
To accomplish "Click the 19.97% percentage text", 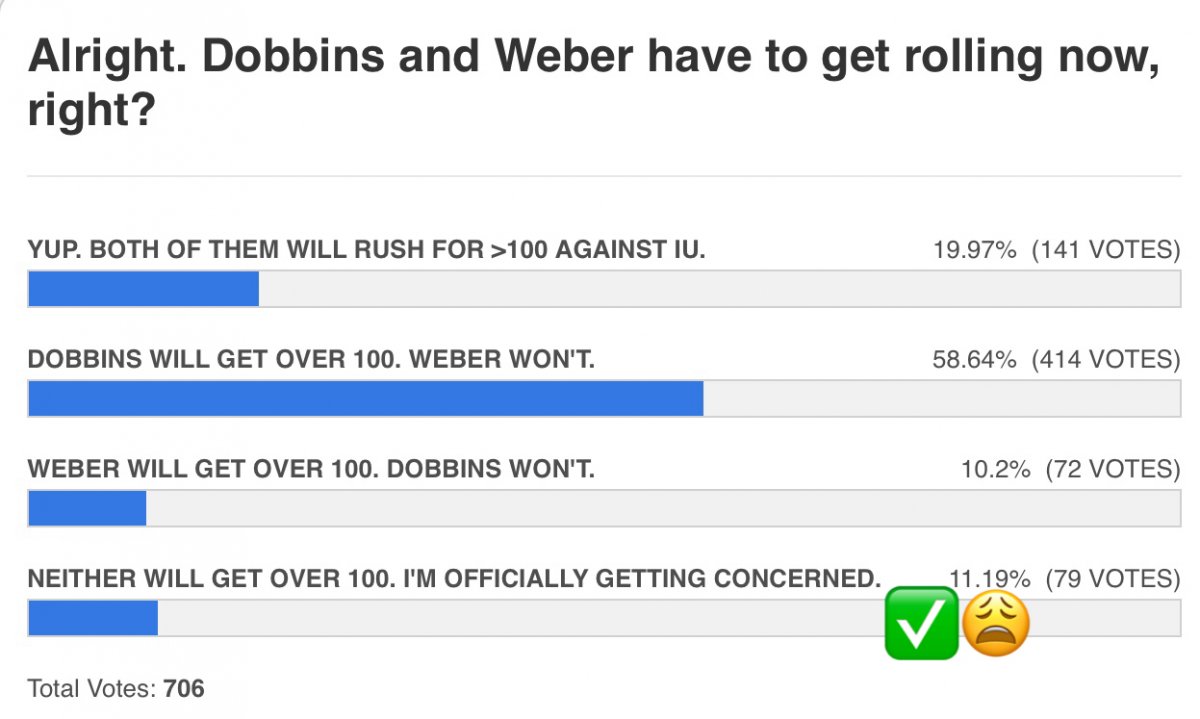I will pos(974,249).
